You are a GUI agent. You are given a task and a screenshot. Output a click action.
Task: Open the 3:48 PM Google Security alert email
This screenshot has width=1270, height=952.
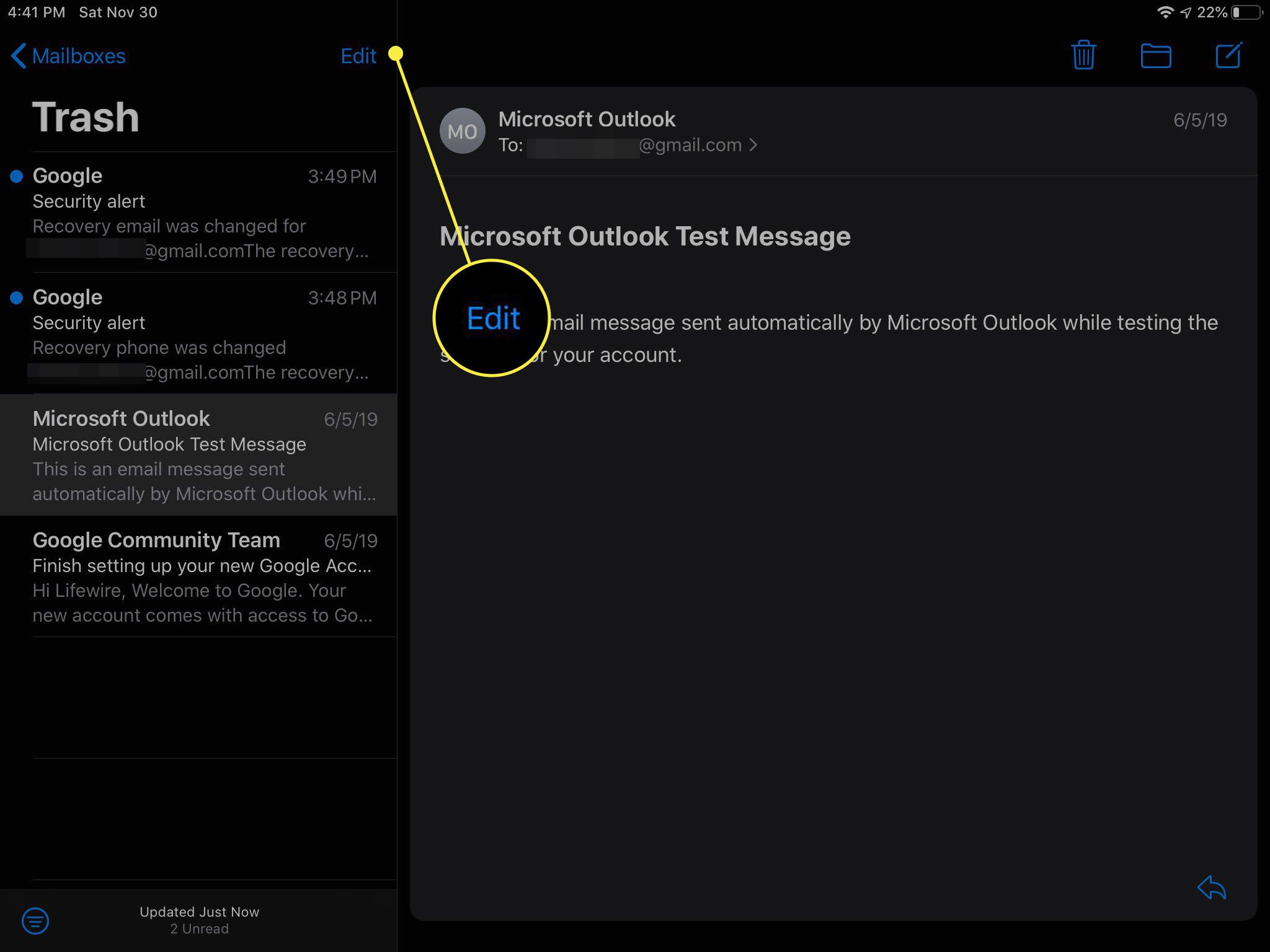click(x=198, y=333)
